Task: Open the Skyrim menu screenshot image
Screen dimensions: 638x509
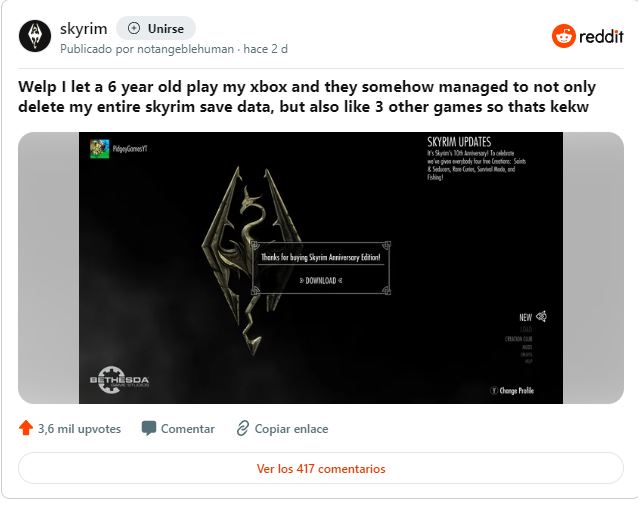Action: pyautogui.click(x=321, y=268)
